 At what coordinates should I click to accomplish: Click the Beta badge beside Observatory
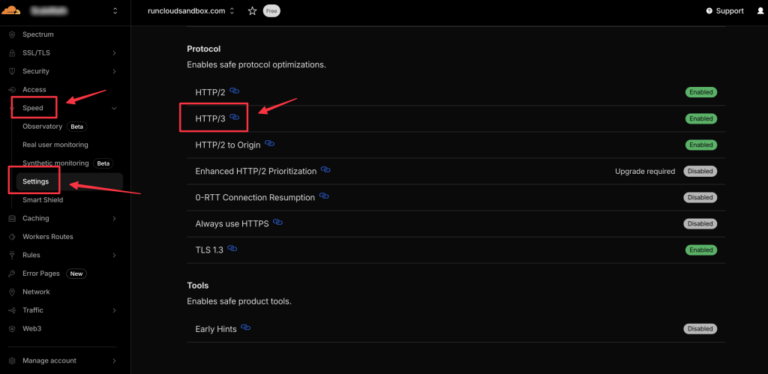coord(77,127)
